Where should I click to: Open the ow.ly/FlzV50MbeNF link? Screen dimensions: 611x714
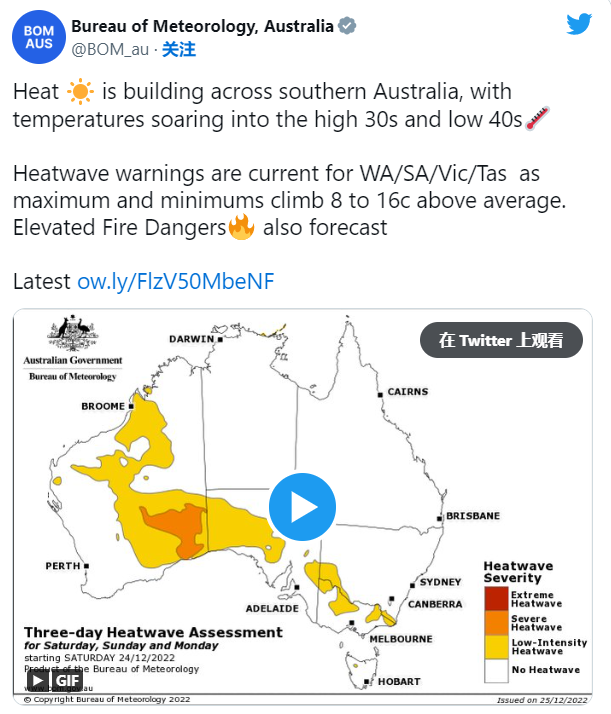tap(175, 281)
